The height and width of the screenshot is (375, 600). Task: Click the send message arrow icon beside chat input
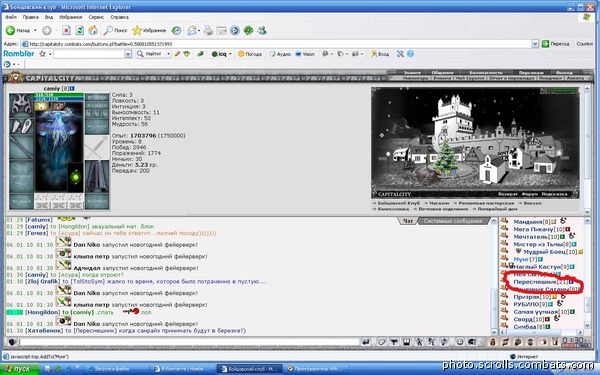[366, 342]
